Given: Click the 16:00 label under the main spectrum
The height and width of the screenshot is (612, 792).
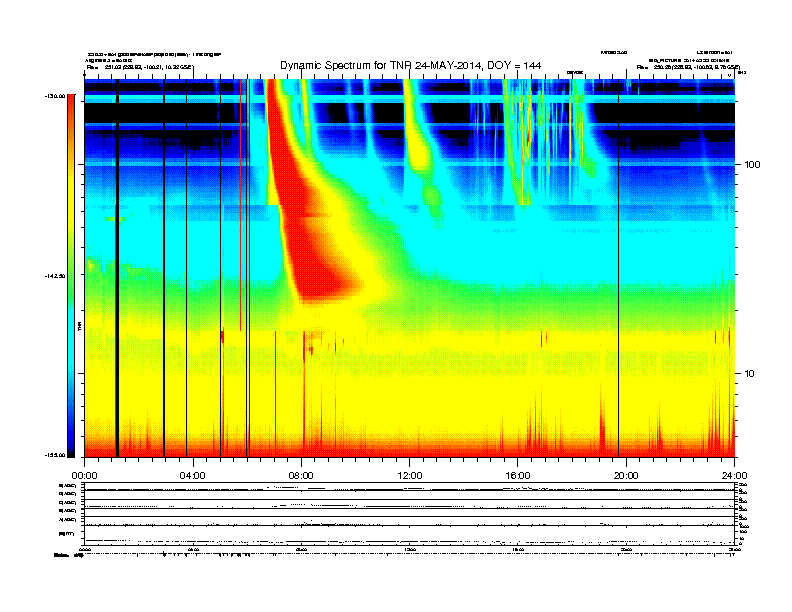Looking at the screenshot, I should (x=518, y=476).
